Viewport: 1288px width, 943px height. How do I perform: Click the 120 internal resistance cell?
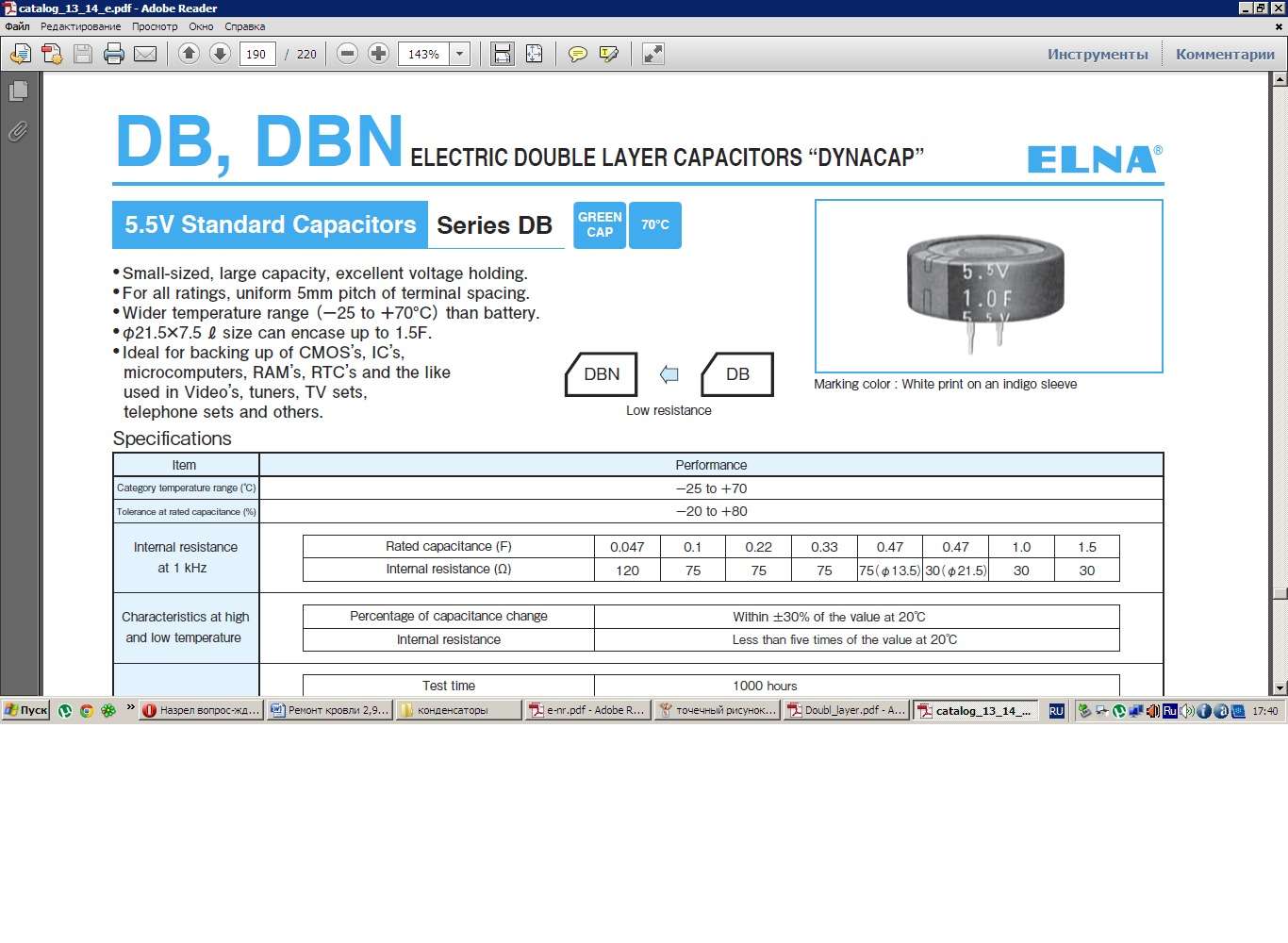pos(627,571)
